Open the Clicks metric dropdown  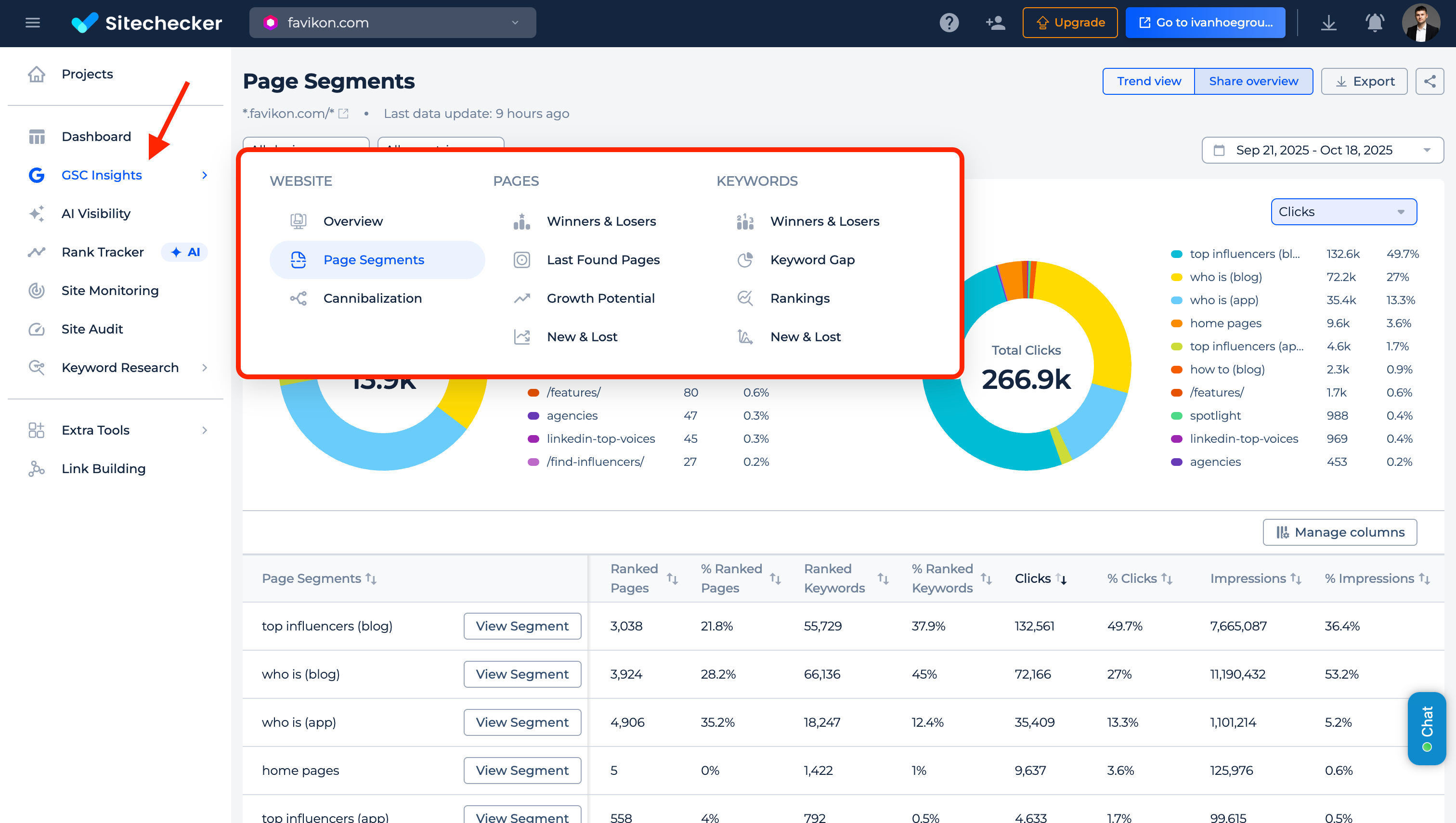click(x=1343, y=212)
